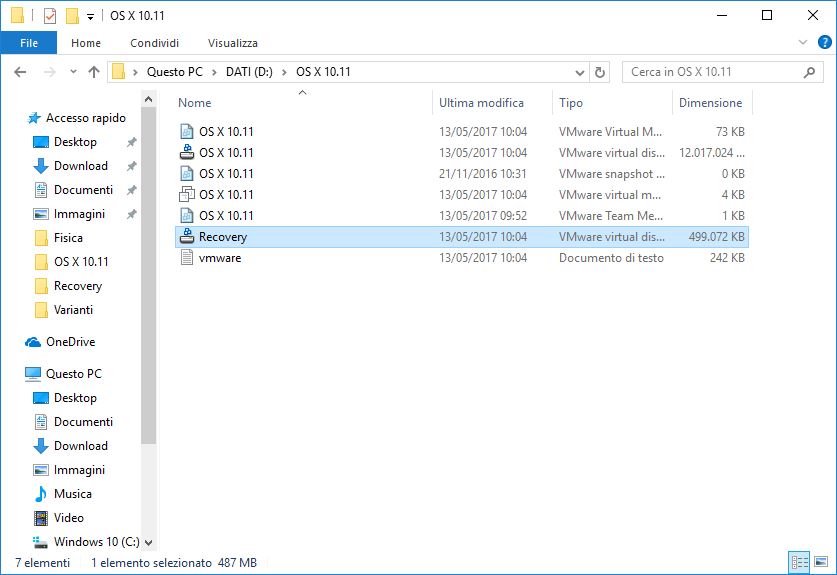Click the pin icon beside Documenti
The image size is (837, 575).
(x=131, y=190)
